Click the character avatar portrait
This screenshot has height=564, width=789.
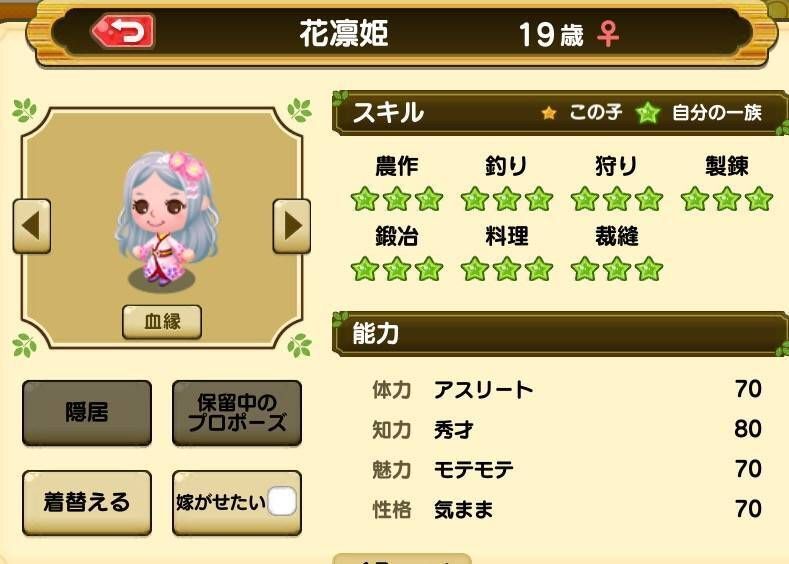(166, 219)
